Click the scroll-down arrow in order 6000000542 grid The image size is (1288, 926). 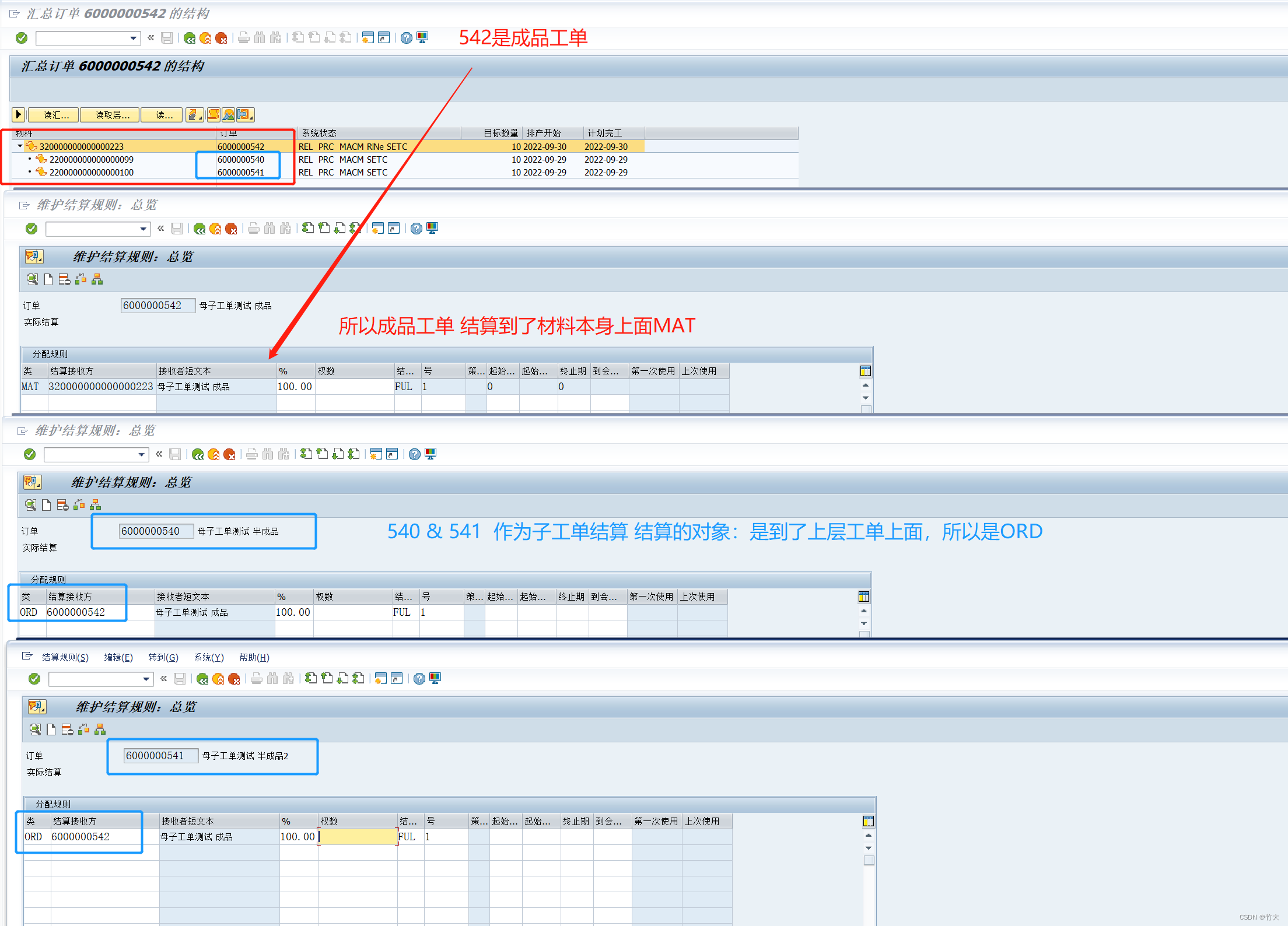click(866, 398)
